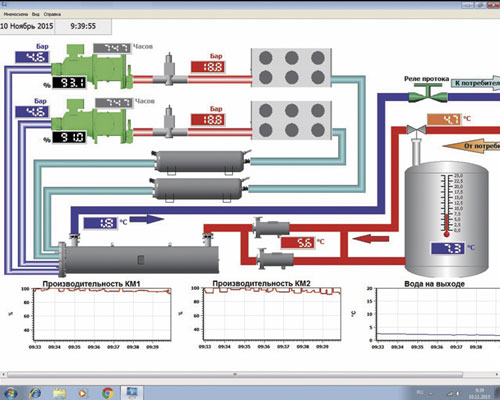Open the Вид menu
Viewport: 500px width, 400px height.
pyautogui.click(x=36, y=14)
